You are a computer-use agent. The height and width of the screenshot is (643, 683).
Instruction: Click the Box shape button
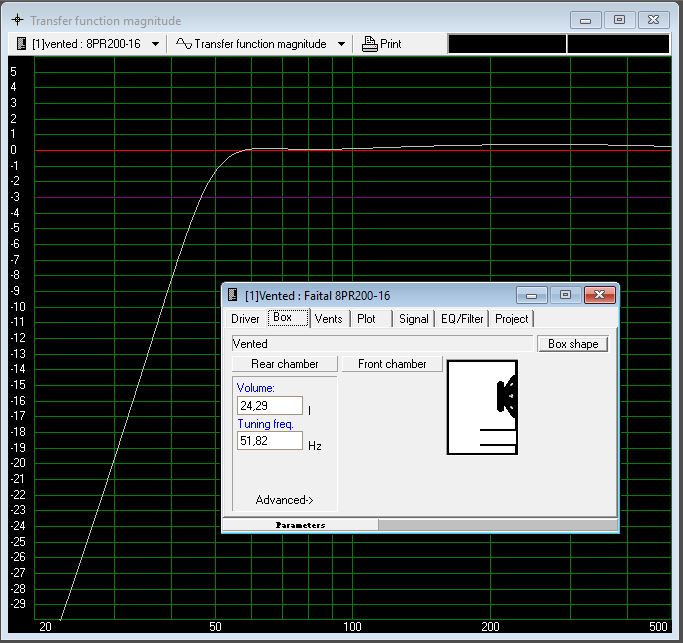[x=573, y=344]
